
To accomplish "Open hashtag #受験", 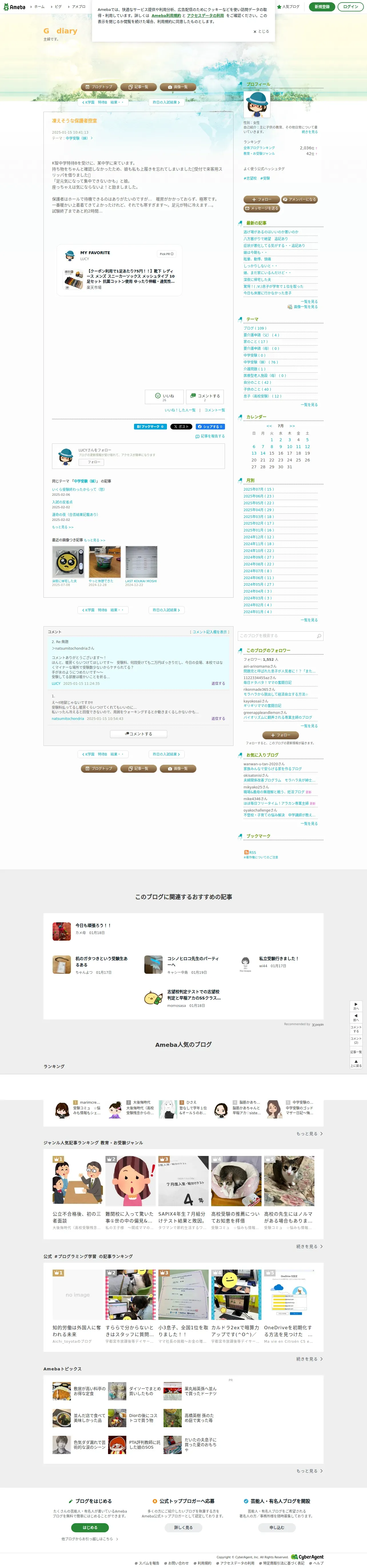I will 265,178.
